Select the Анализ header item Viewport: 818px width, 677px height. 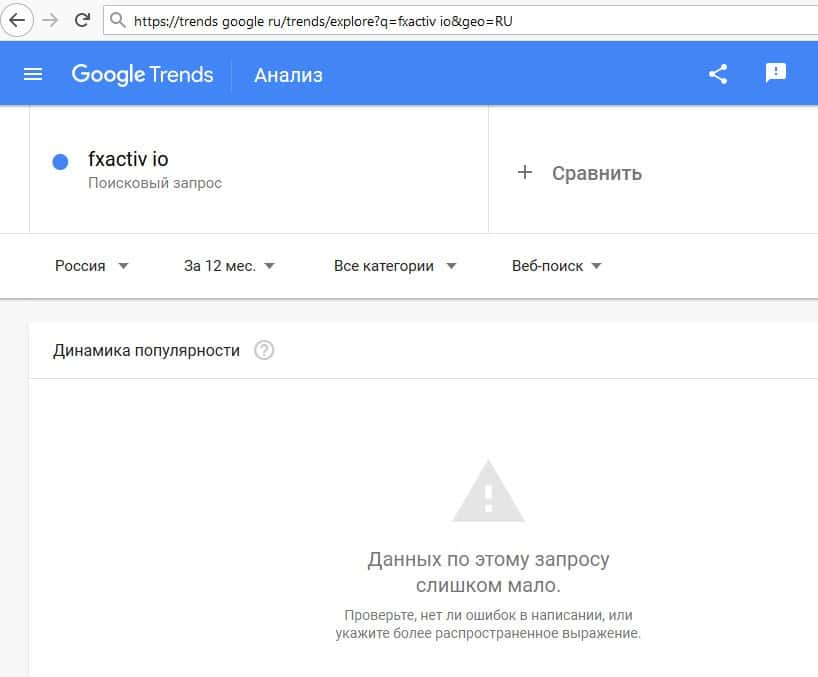pyautogui.click(x=288, y=75)
